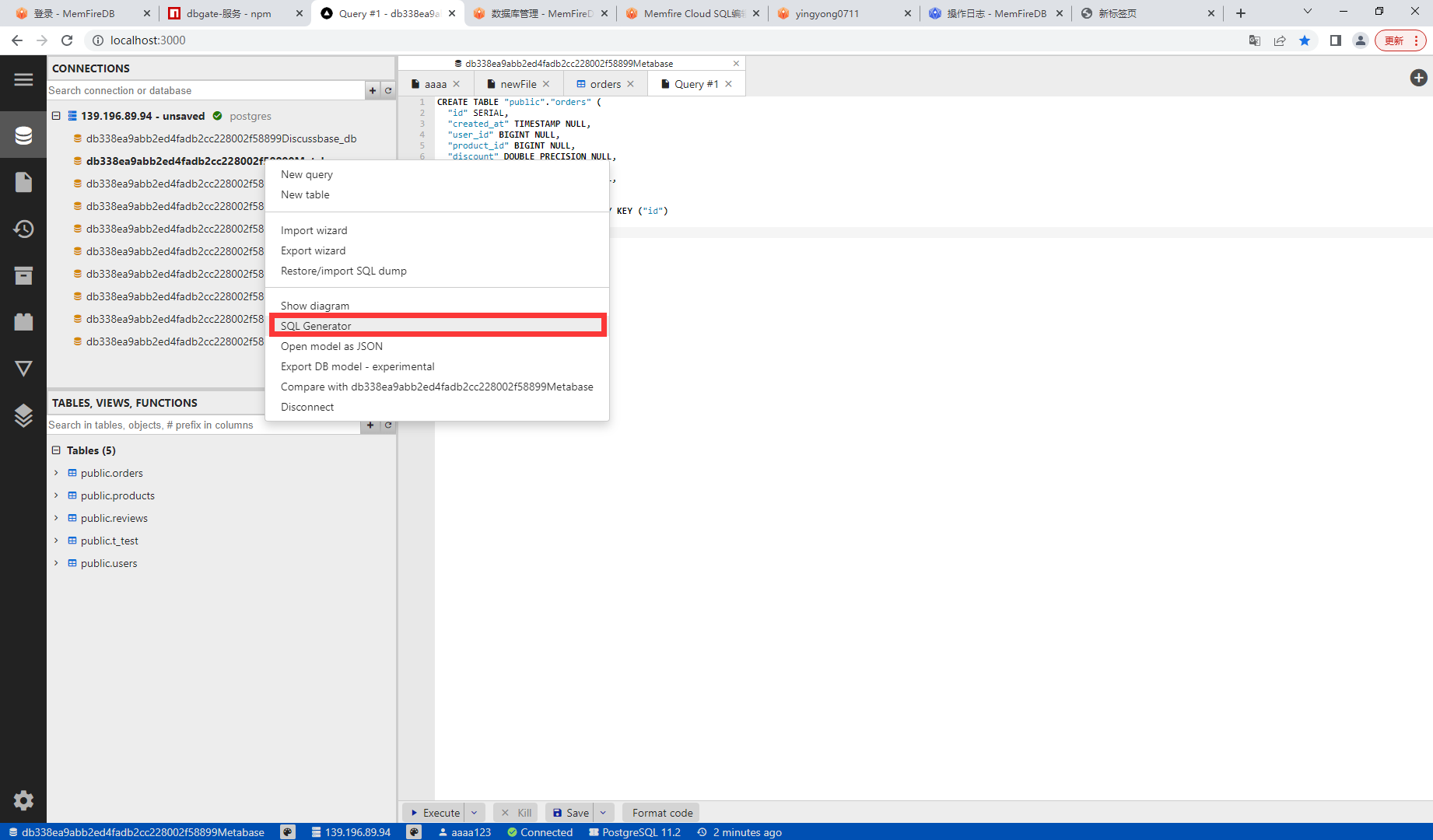
Task: Open the Execute dropdown arrow
Action: point(475,813)
